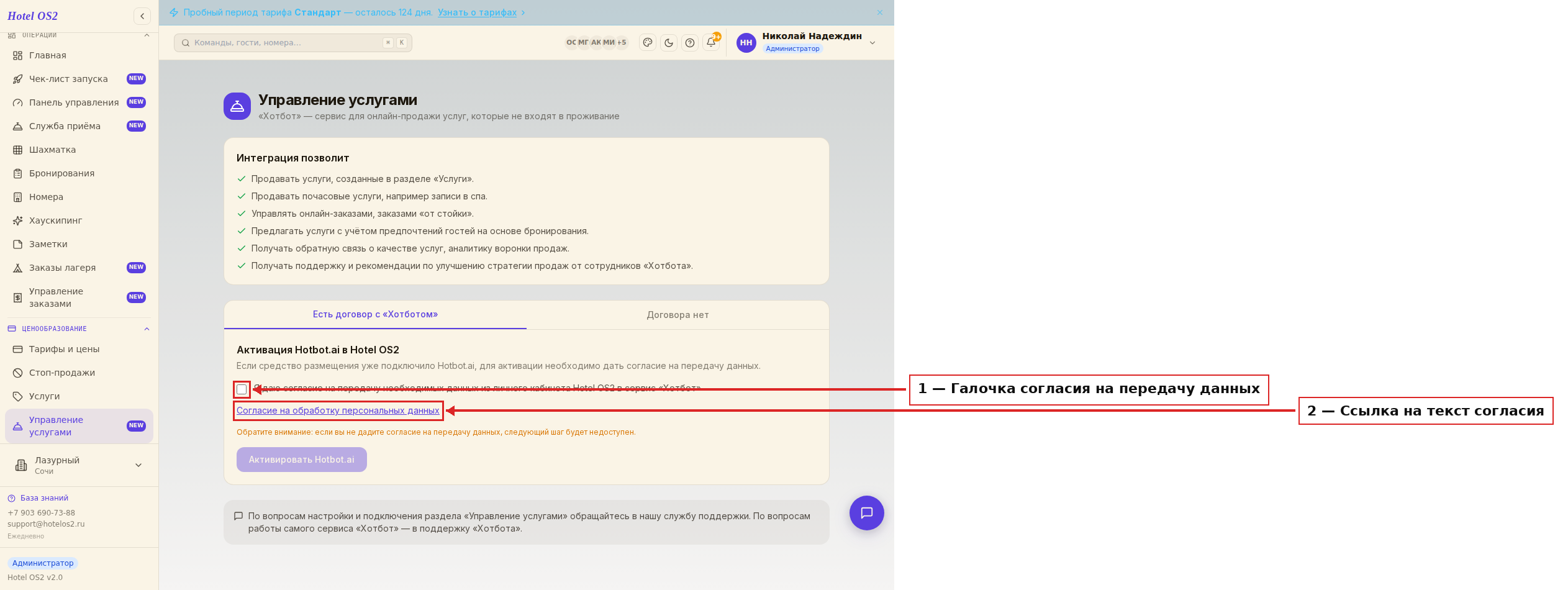Click the support@hotelos2.ru email
Screen dimensions: 1568x590
(46, 524)
